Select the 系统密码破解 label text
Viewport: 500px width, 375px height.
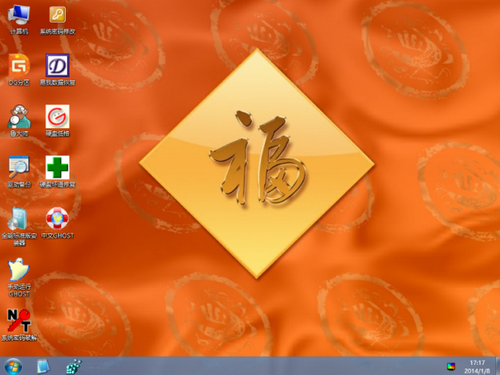tap(19, 338)
